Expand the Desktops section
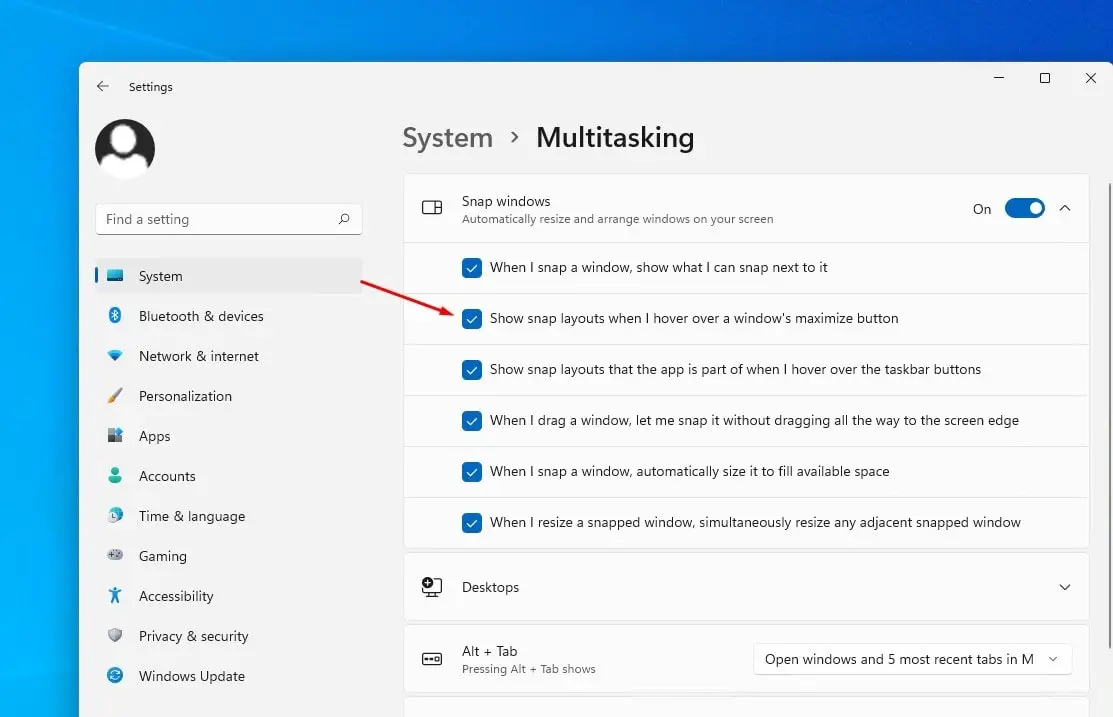The width and height of the screenshot is (1113, 717). tap(1065, 587)
